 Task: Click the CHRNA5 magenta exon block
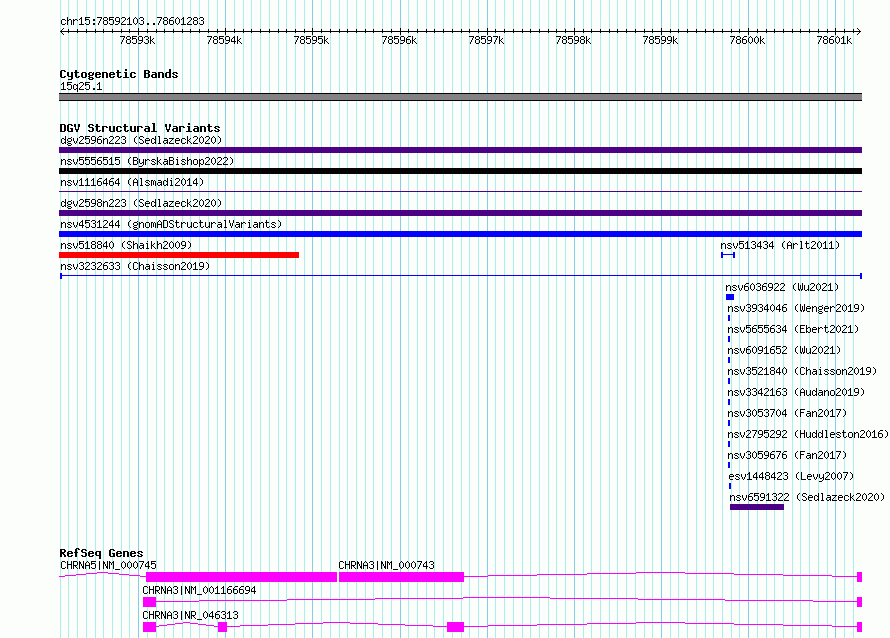click(241, 577)
